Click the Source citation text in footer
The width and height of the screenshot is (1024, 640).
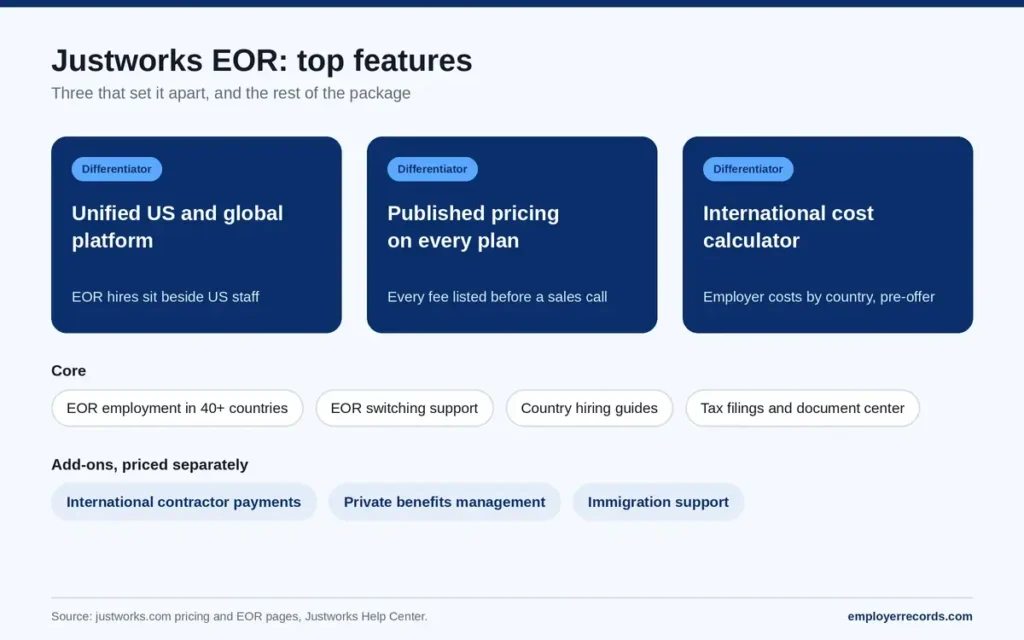239,616
